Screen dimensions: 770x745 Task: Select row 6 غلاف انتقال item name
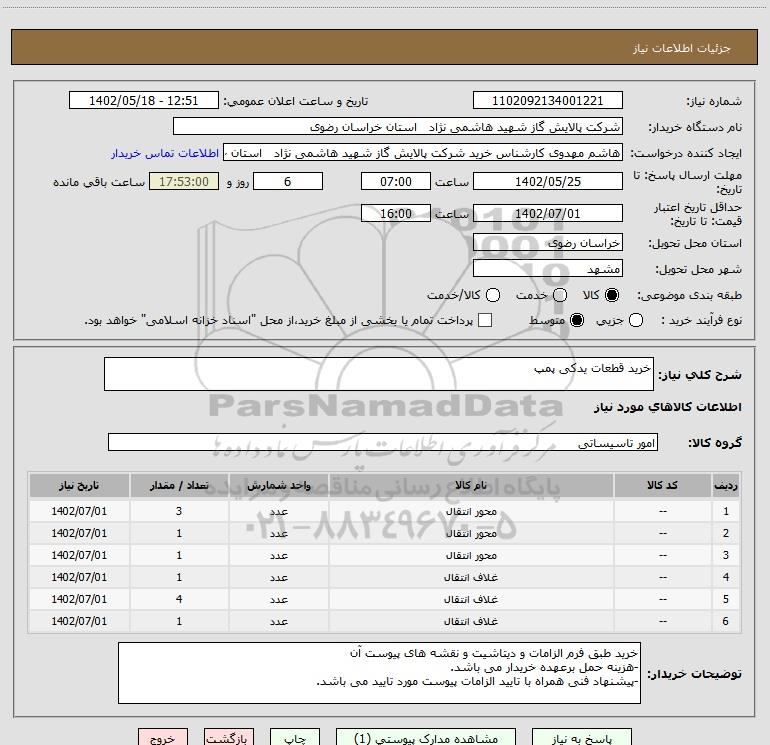tap(471, 621)
